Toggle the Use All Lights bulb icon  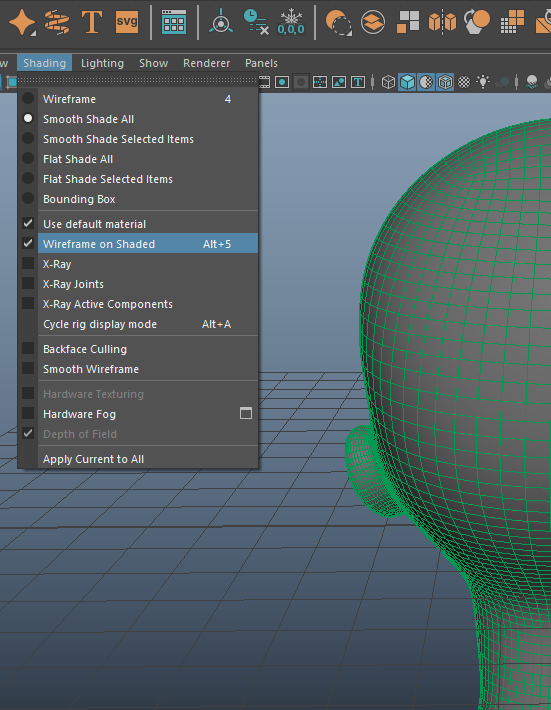483,82
